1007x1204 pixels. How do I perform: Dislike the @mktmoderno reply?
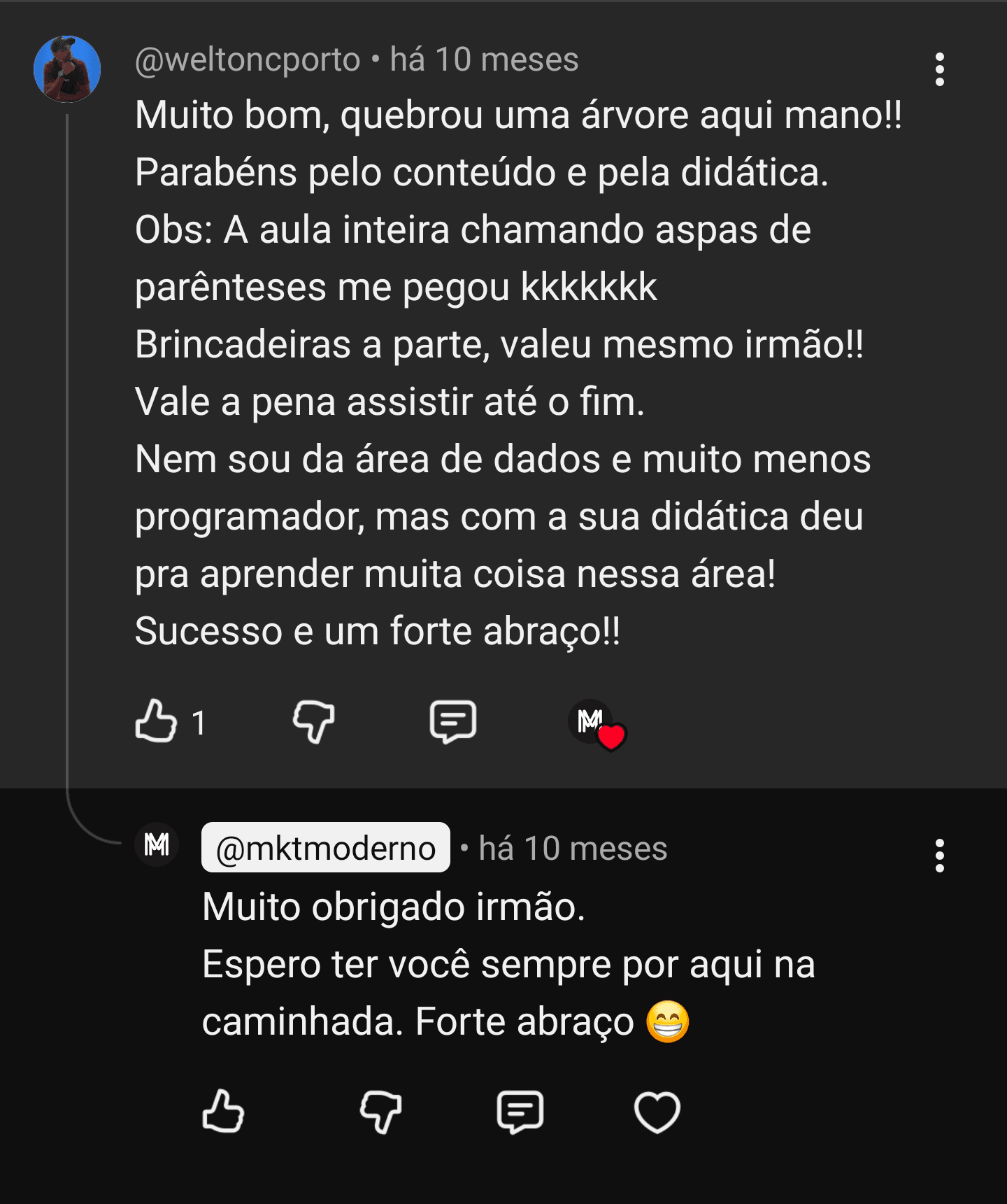coord(380,1111)
